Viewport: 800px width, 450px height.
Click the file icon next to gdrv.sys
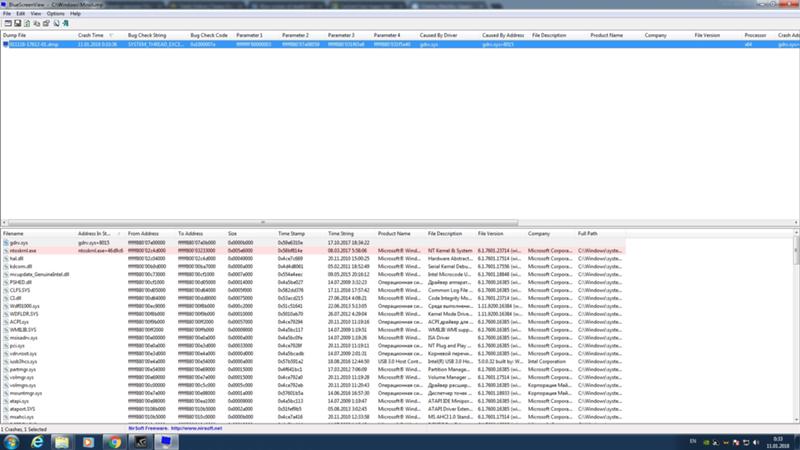(6, 243)
